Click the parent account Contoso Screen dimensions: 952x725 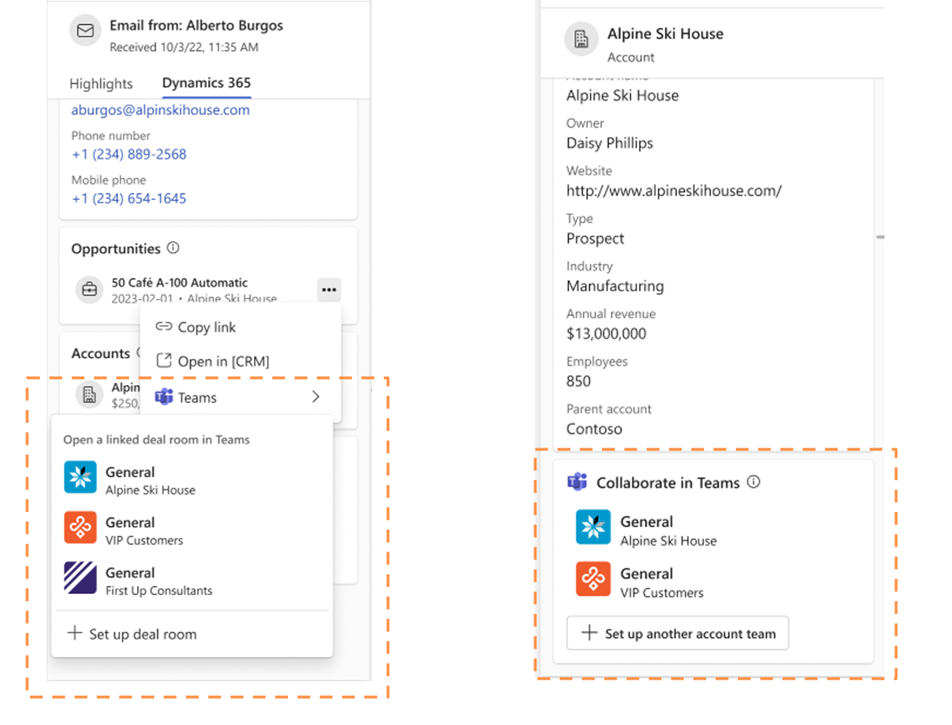tap(594, 429)
